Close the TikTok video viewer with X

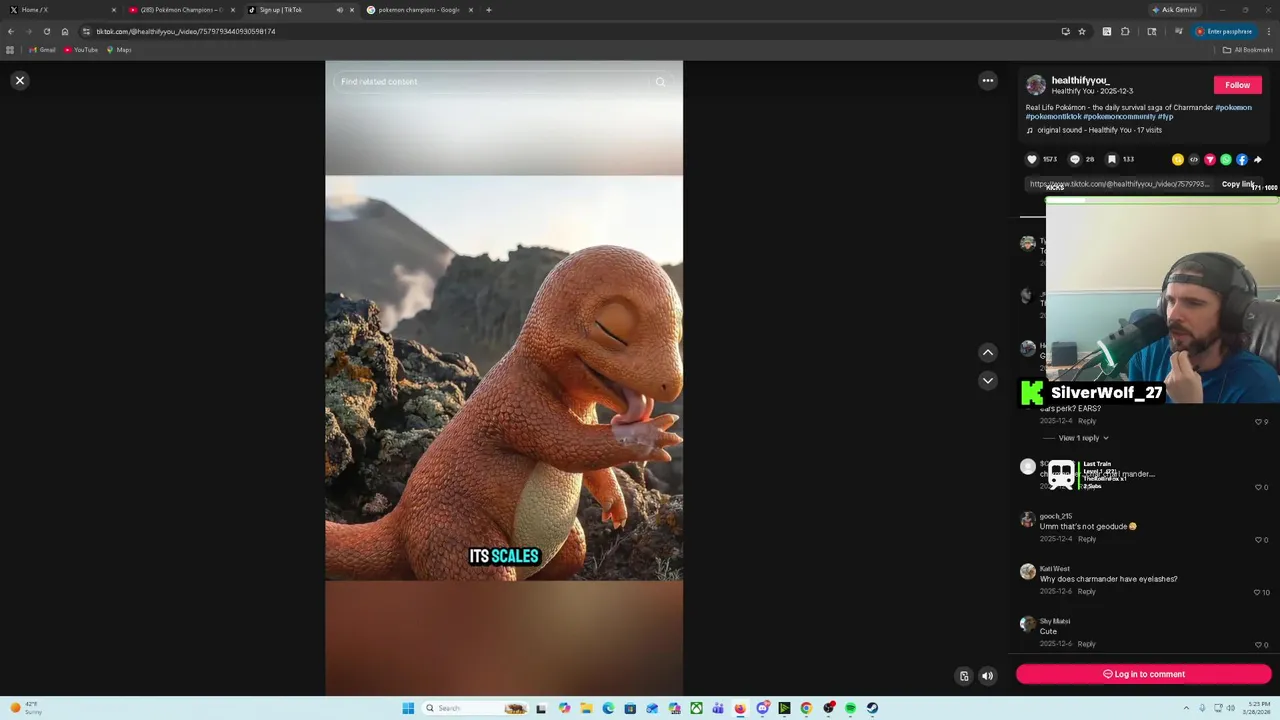point(19,80)
